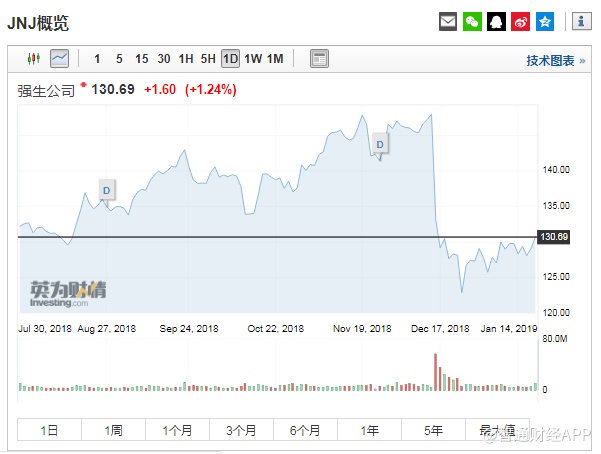Image resolution: width=601 pixels, height=454 pixels.
Task: Share to WeChat via green icon
Action: click(x=472, y=21)
